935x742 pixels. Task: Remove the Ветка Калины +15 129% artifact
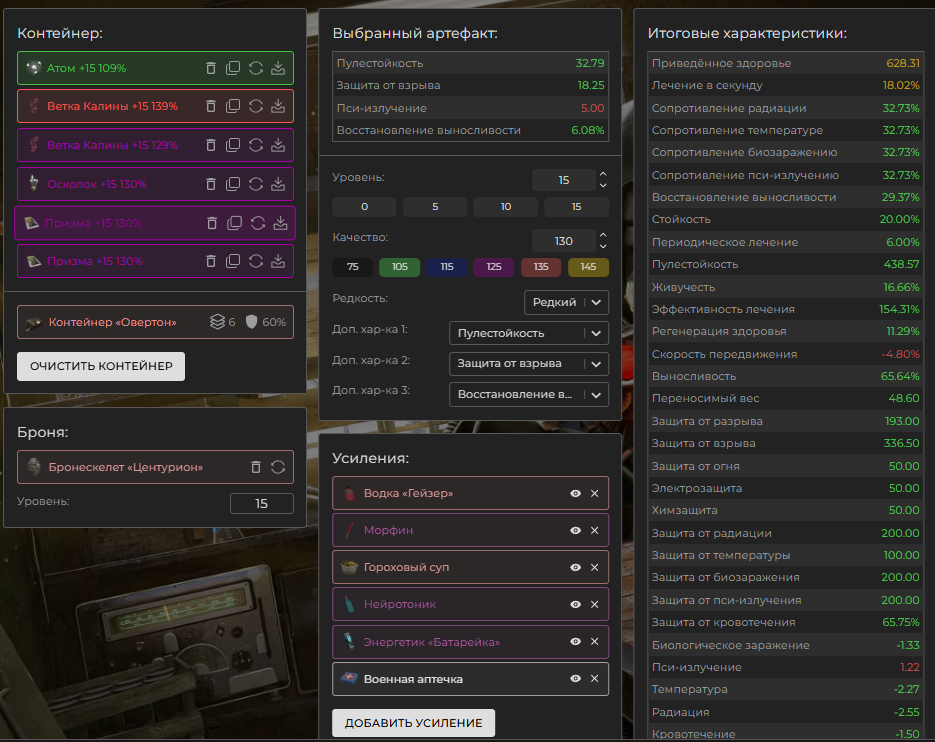click(x=210, y=145)
